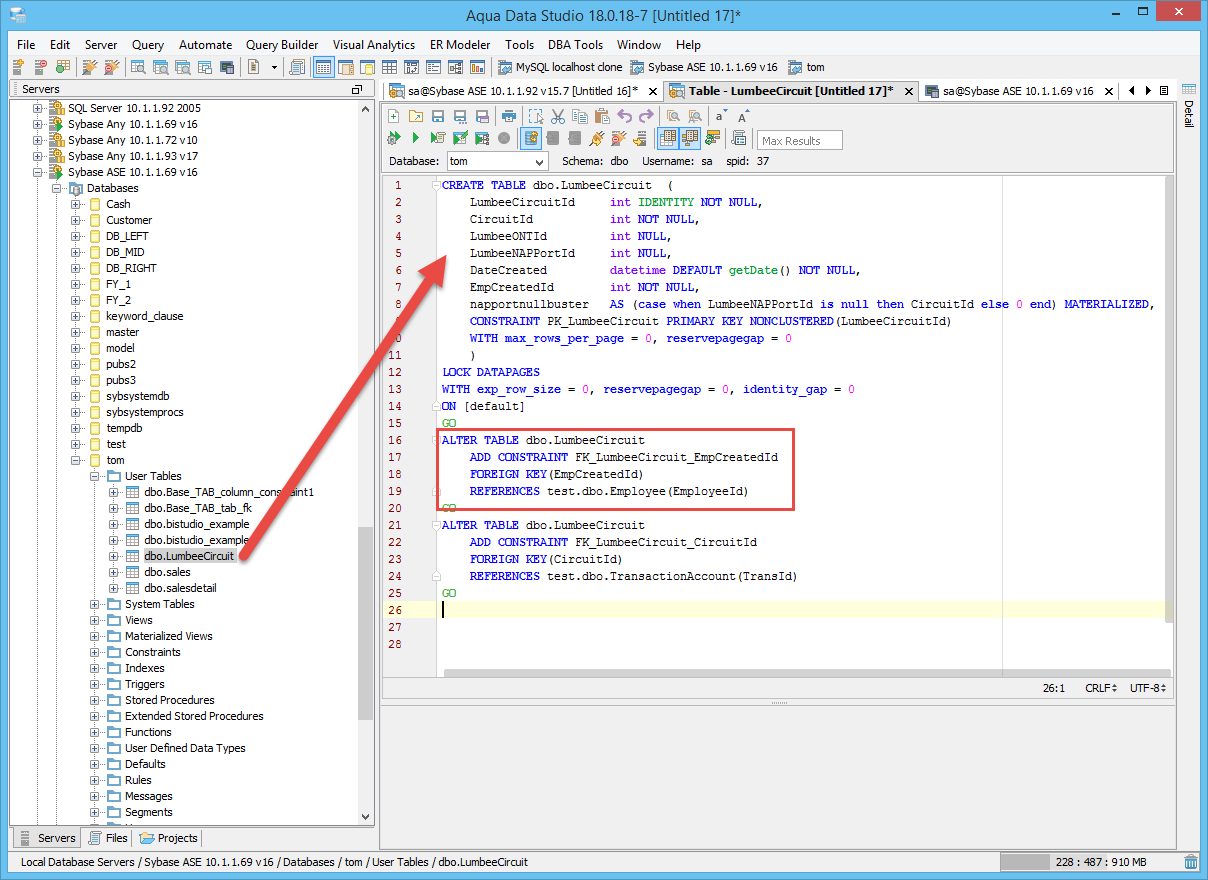1208x880 pixels.
Task: Click the Open file folder icon
Action: click(x=416, y=116)
